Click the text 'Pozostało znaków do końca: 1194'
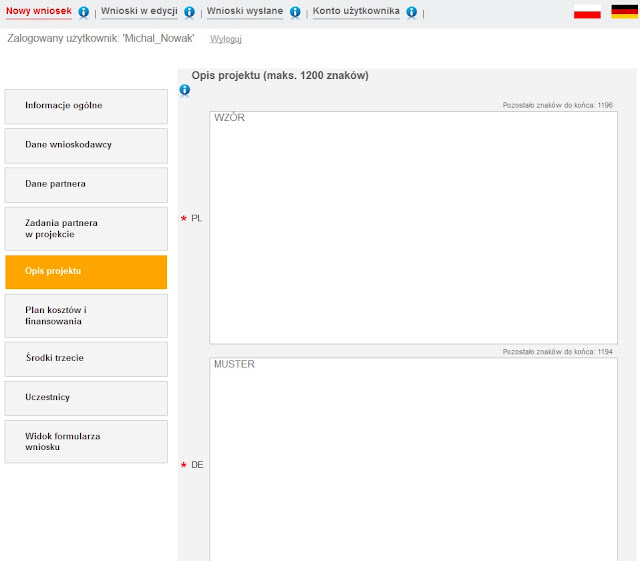This screenshot has width=640, height=561. 558,352
